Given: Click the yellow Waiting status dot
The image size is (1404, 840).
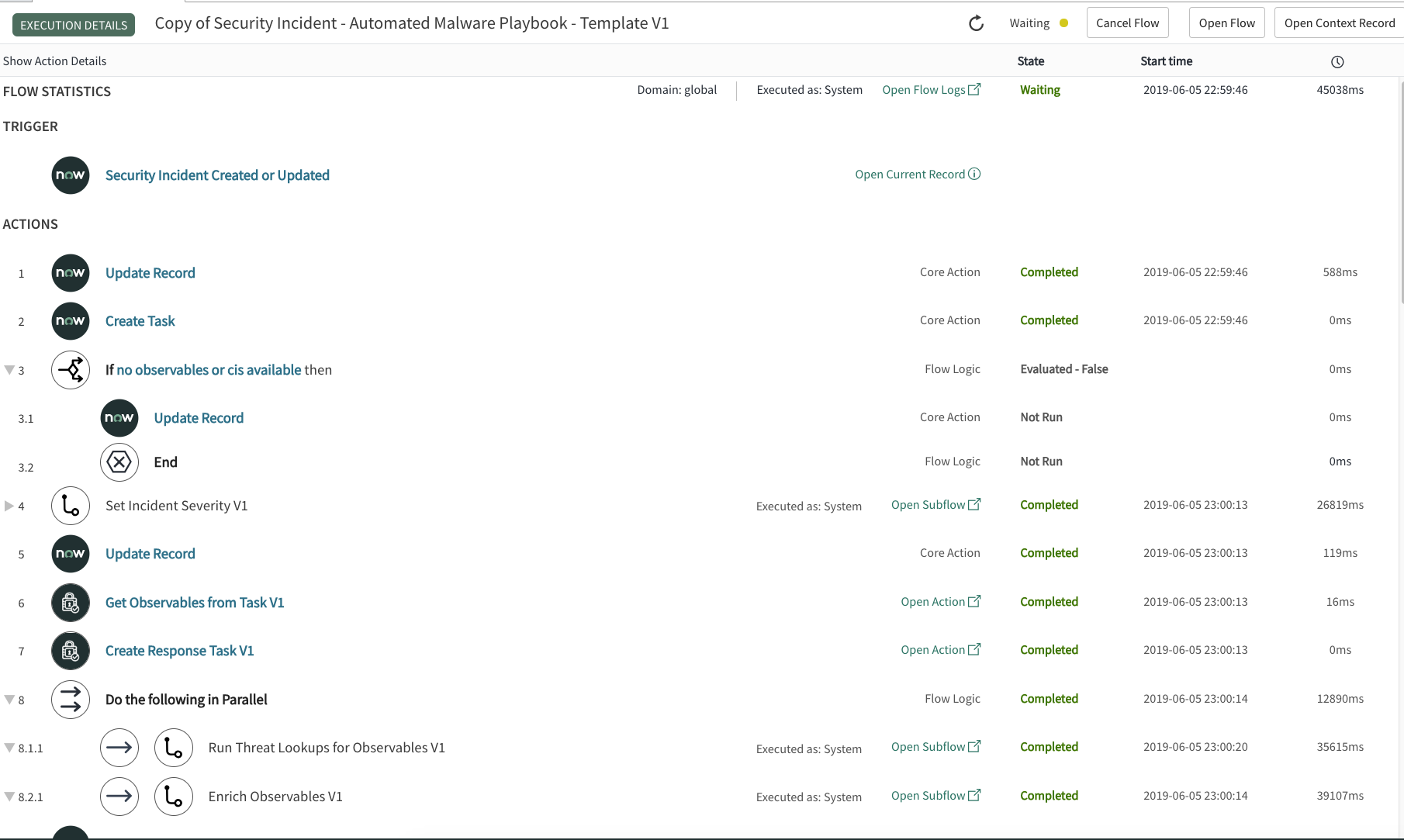Looking at the screenshot, I should tap(1064, 23).
